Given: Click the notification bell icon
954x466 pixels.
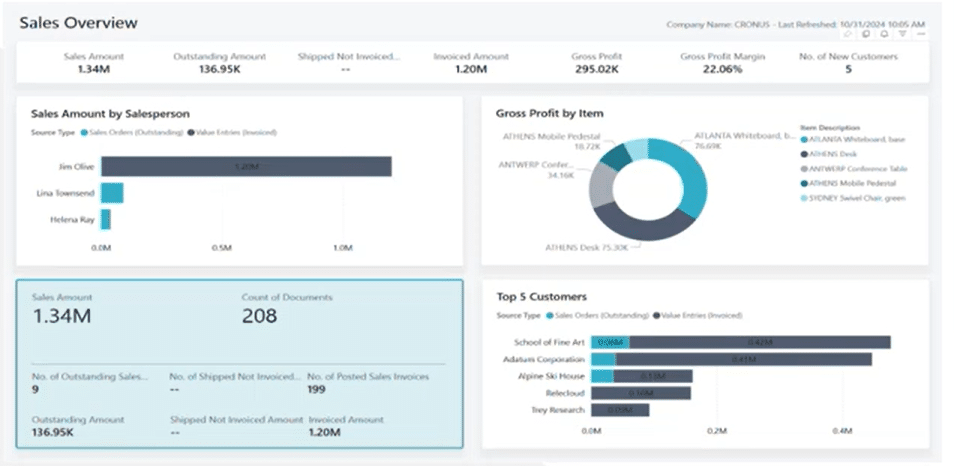Looking at the screenshot, I should click(884, 33).
